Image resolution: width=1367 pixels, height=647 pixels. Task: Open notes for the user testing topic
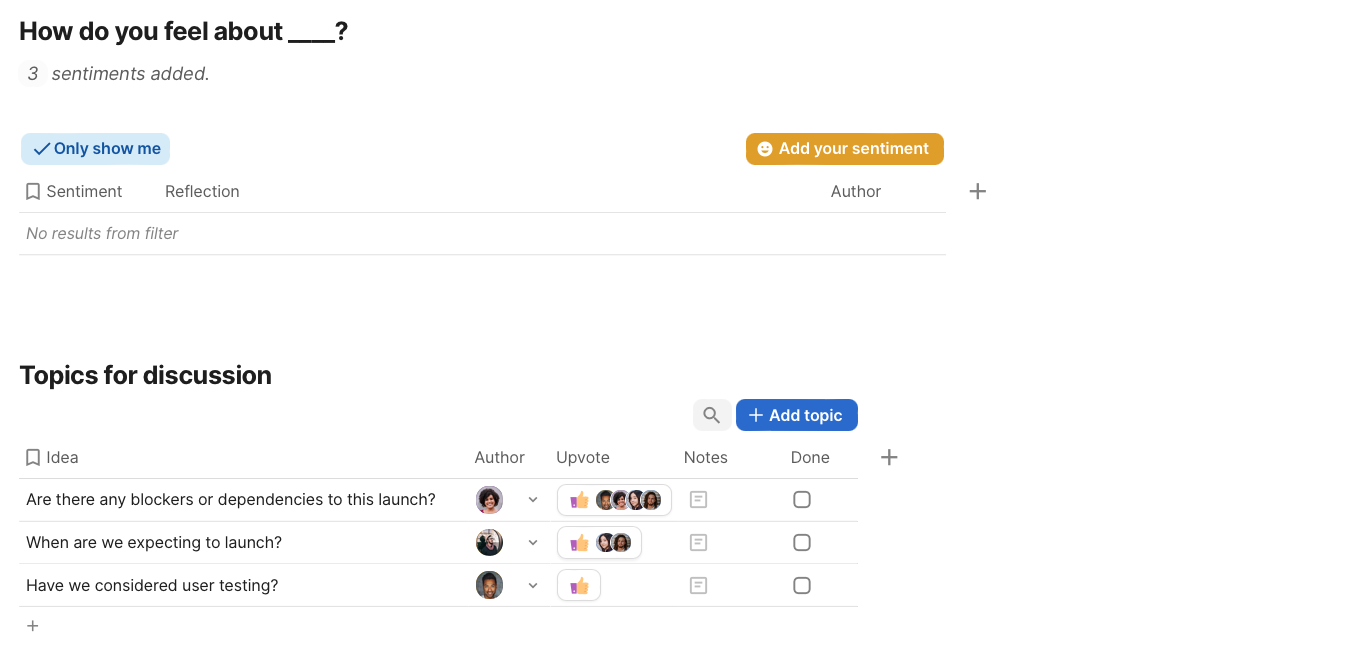click(698, 585)
